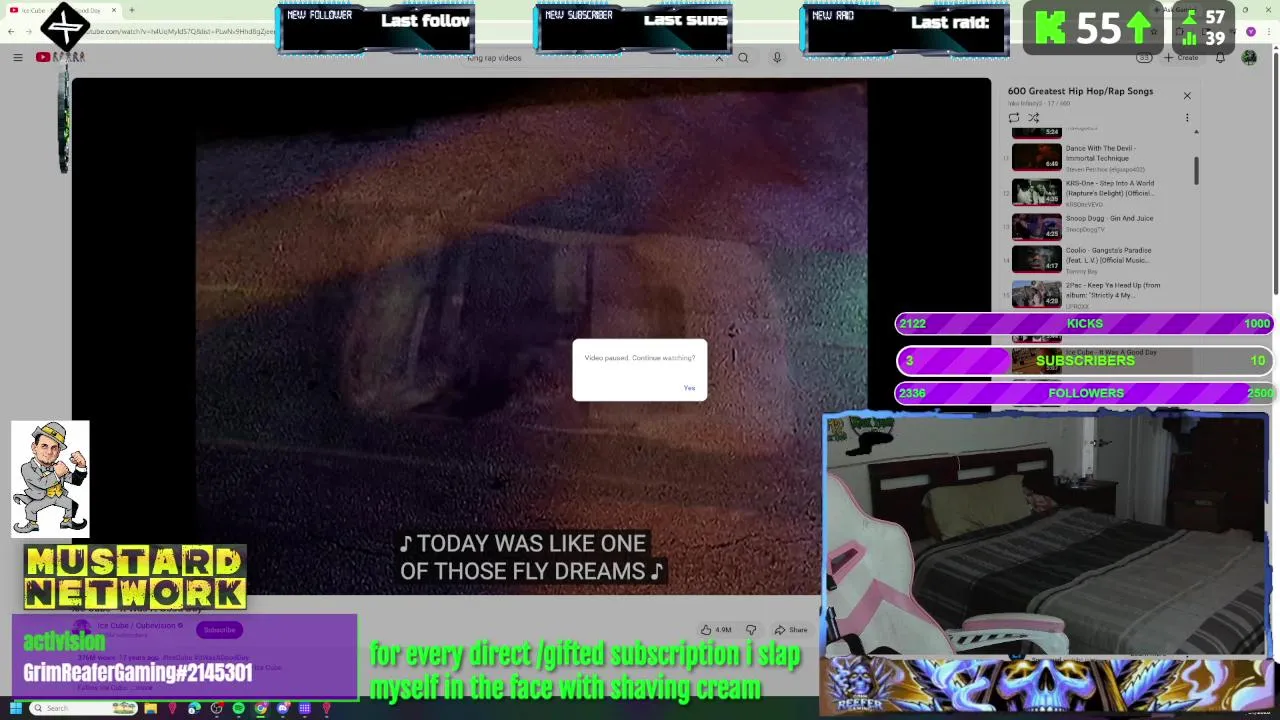Close the playlist panel
The height and width of the screenshot is (720, 1280).
[x=1187, y=96]
